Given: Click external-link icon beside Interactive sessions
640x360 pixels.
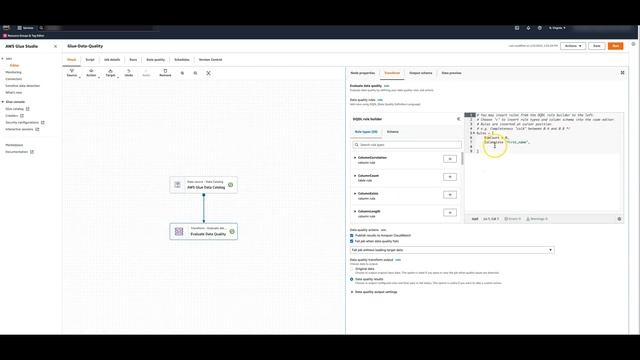Looking at the screenshot, I should coord(37,129).
